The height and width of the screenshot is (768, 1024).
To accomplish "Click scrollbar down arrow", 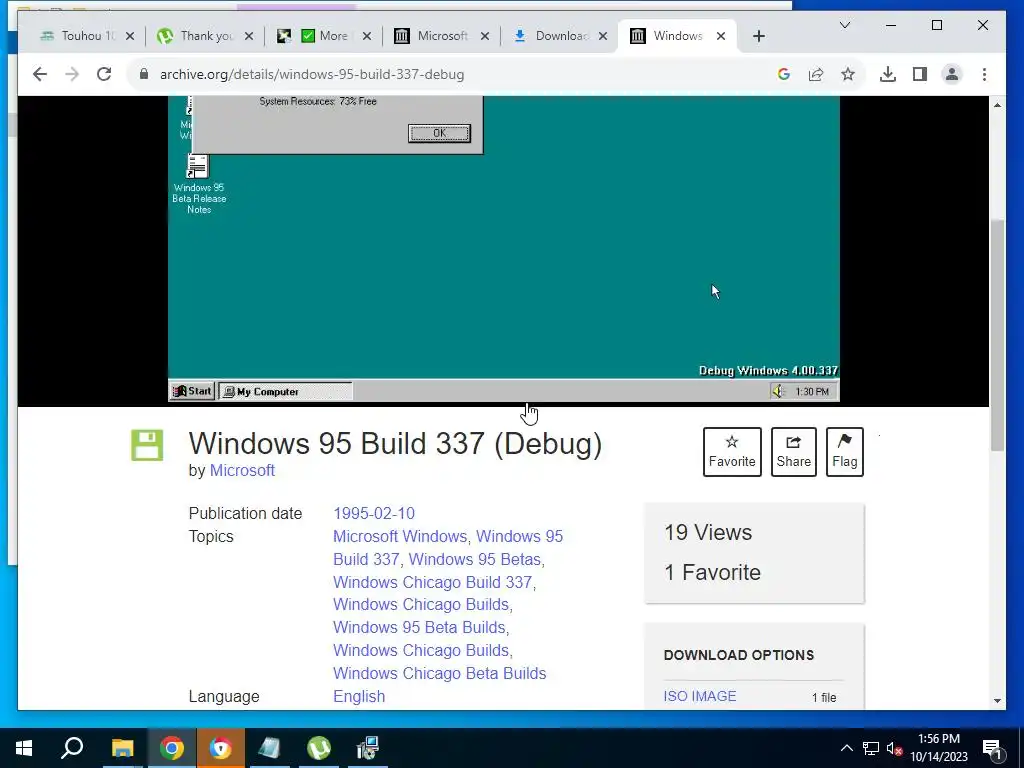I will 997,700.
